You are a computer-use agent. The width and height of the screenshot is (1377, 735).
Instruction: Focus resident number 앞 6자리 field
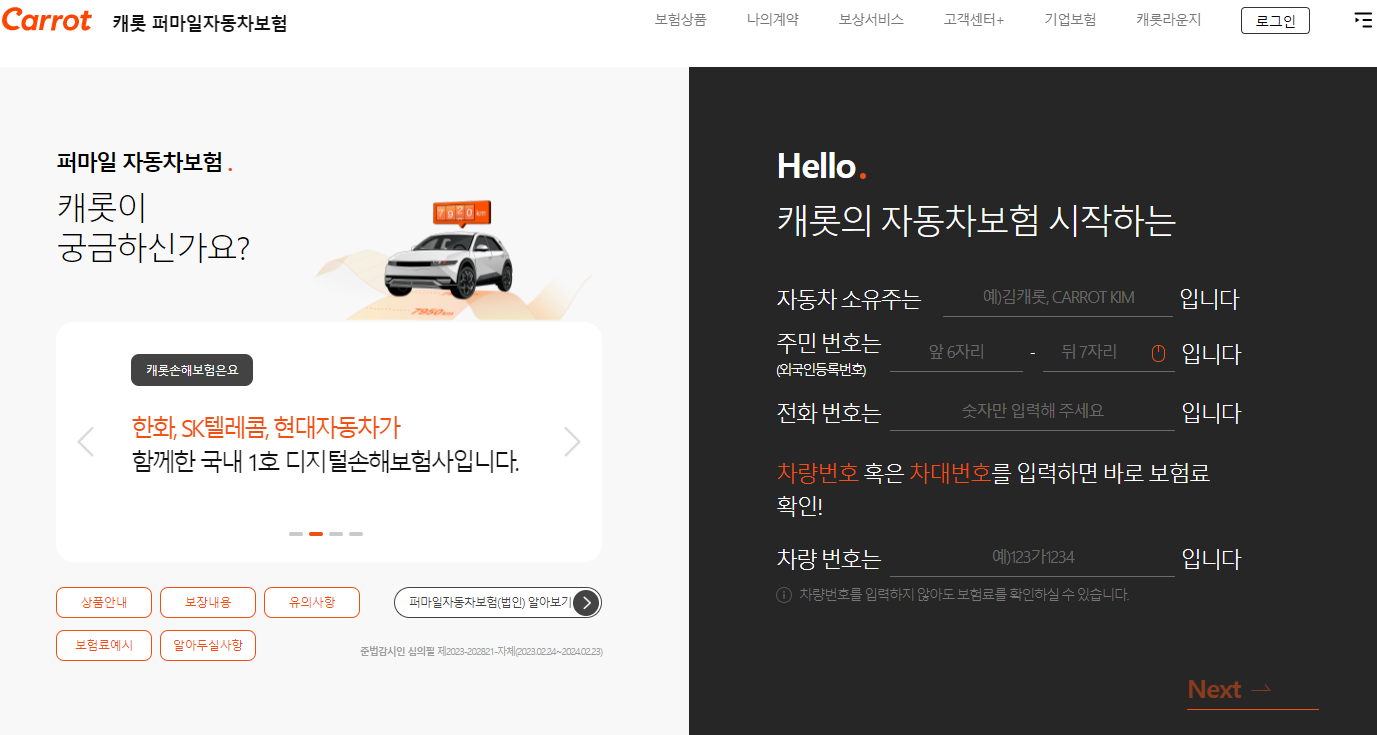[x=956, y=353]
